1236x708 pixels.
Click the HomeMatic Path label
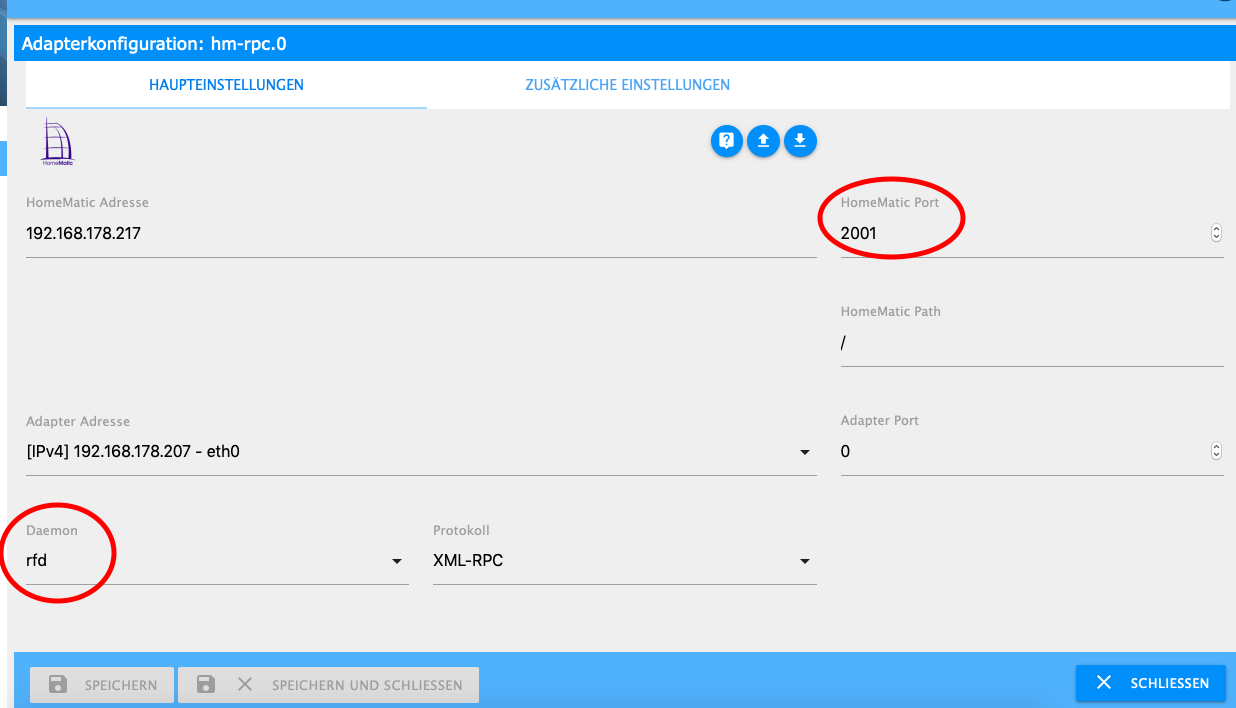[890, 311]
